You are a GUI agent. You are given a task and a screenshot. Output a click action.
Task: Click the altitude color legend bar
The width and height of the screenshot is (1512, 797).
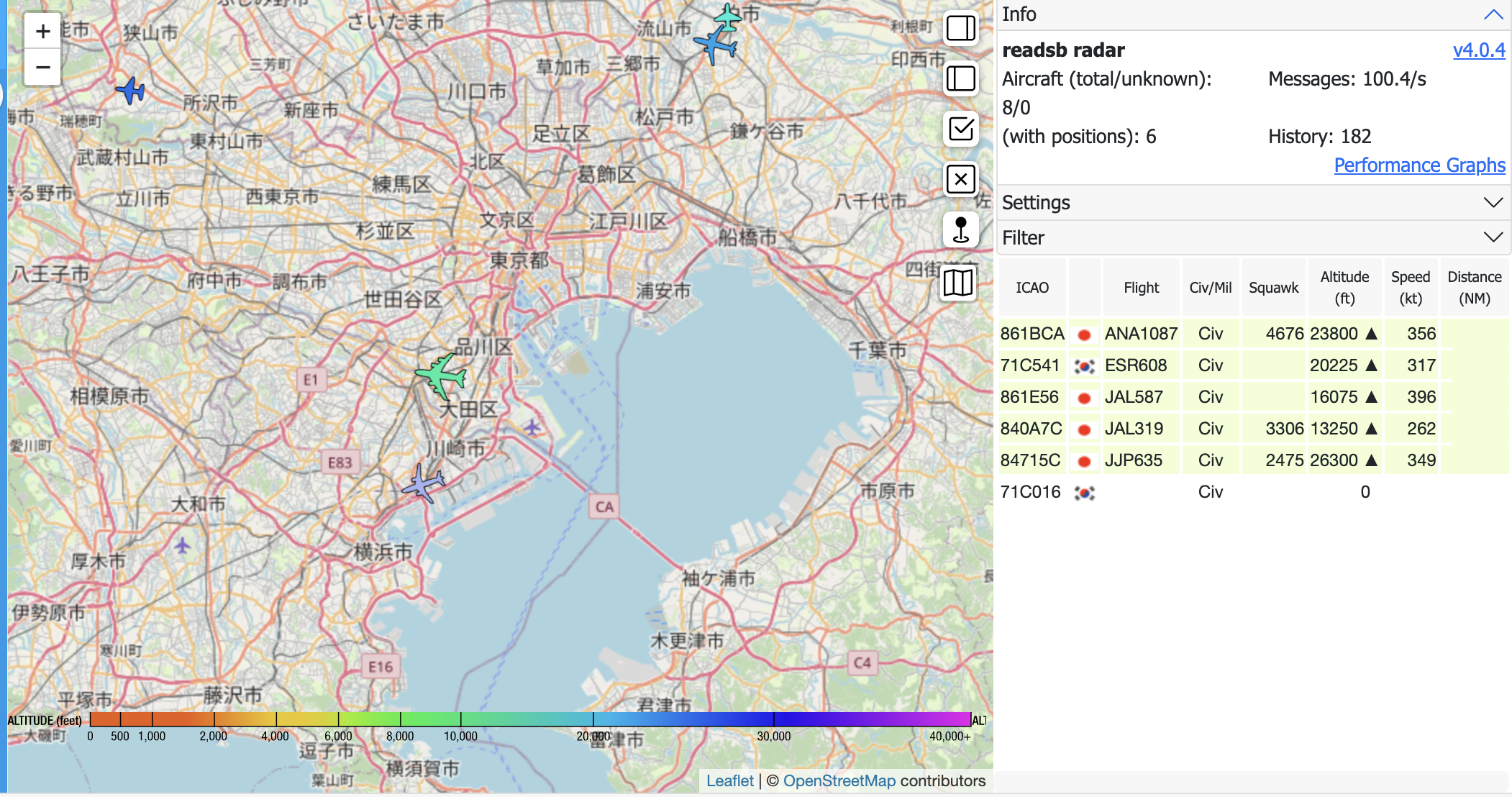[x=530, y=719]
